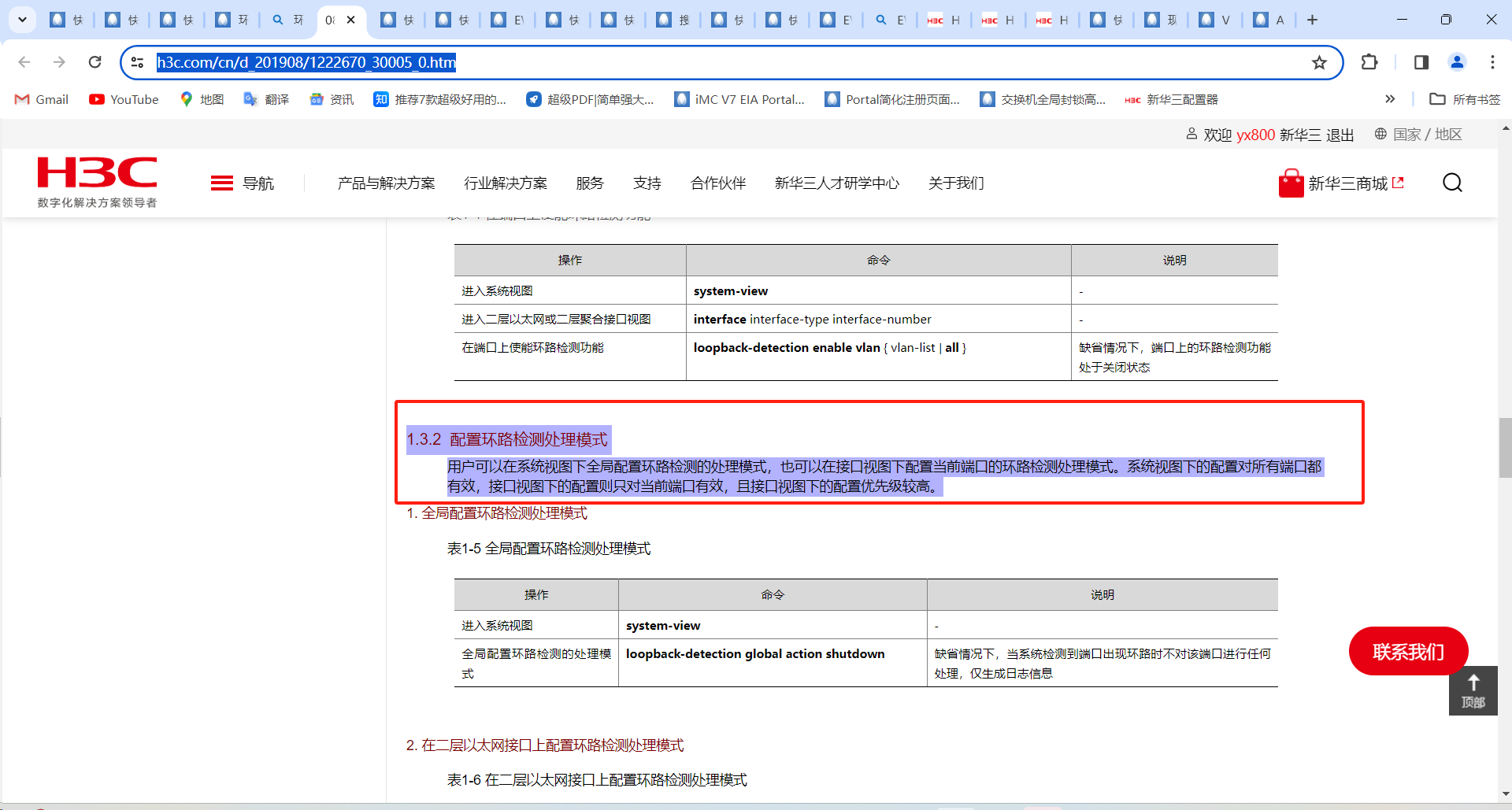The width and height of the screenshot is (1512, 810).
Task: Click the interface interface-type interface-number command cell
Action: point(879,319)
